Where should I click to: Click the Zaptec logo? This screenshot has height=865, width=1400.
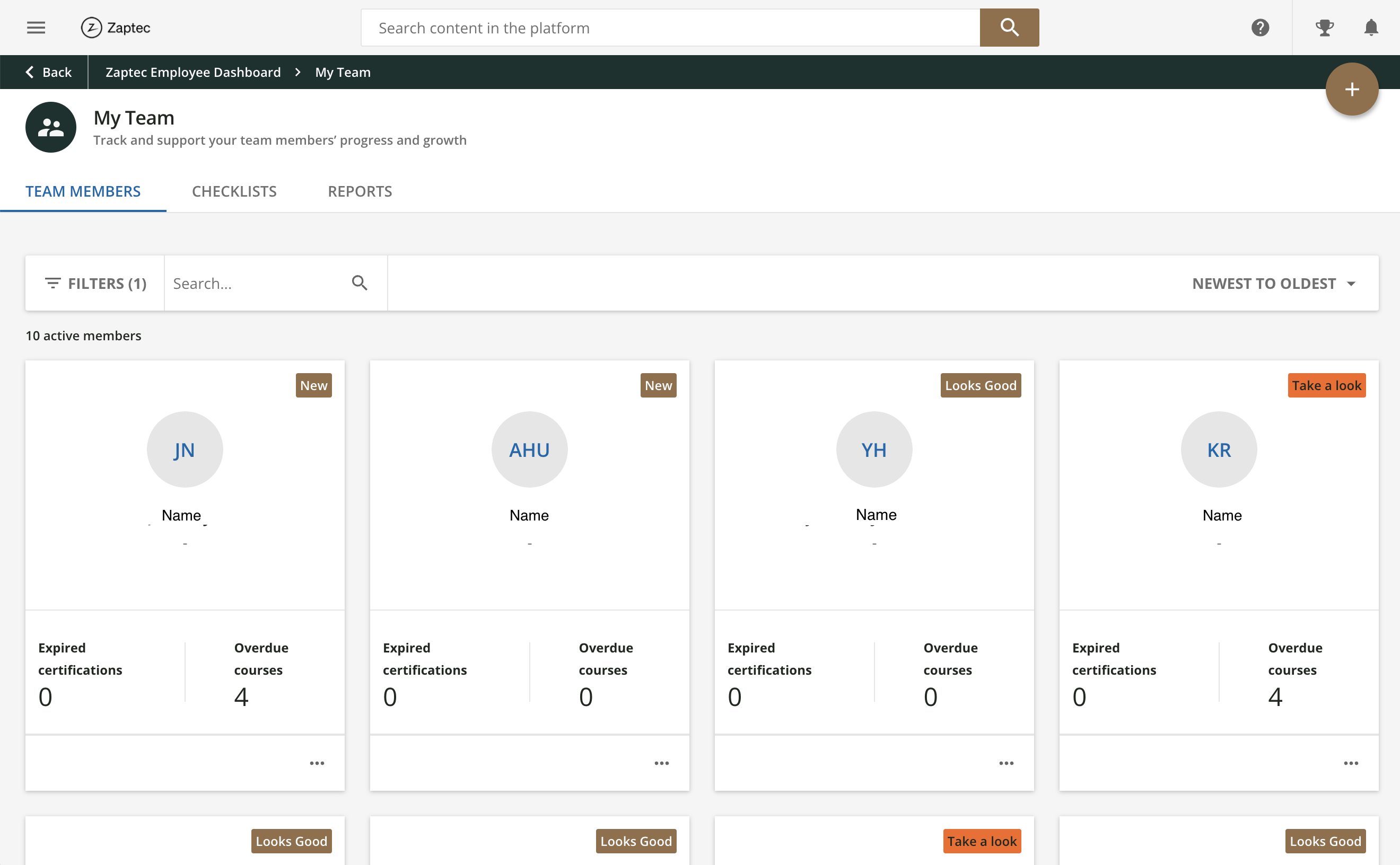(x=116, y=28)
